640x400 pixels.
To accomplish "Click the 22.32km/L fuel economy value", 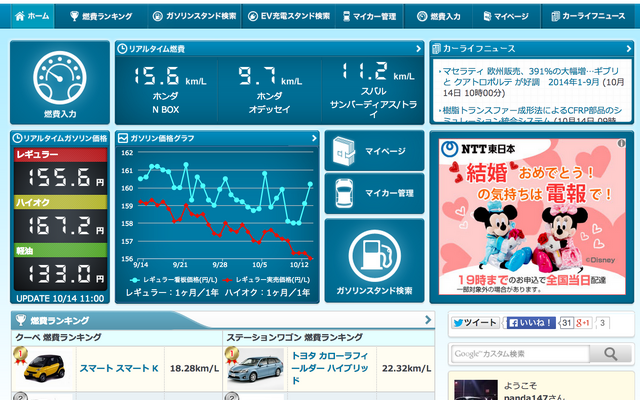I will [406, 369].
